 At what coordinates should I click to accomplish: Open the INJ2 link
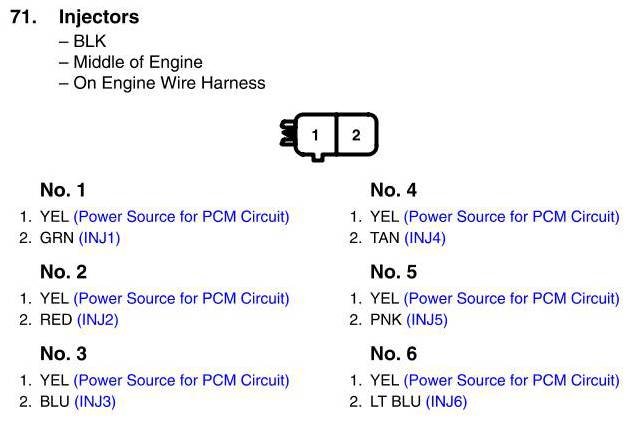[98, 320]
